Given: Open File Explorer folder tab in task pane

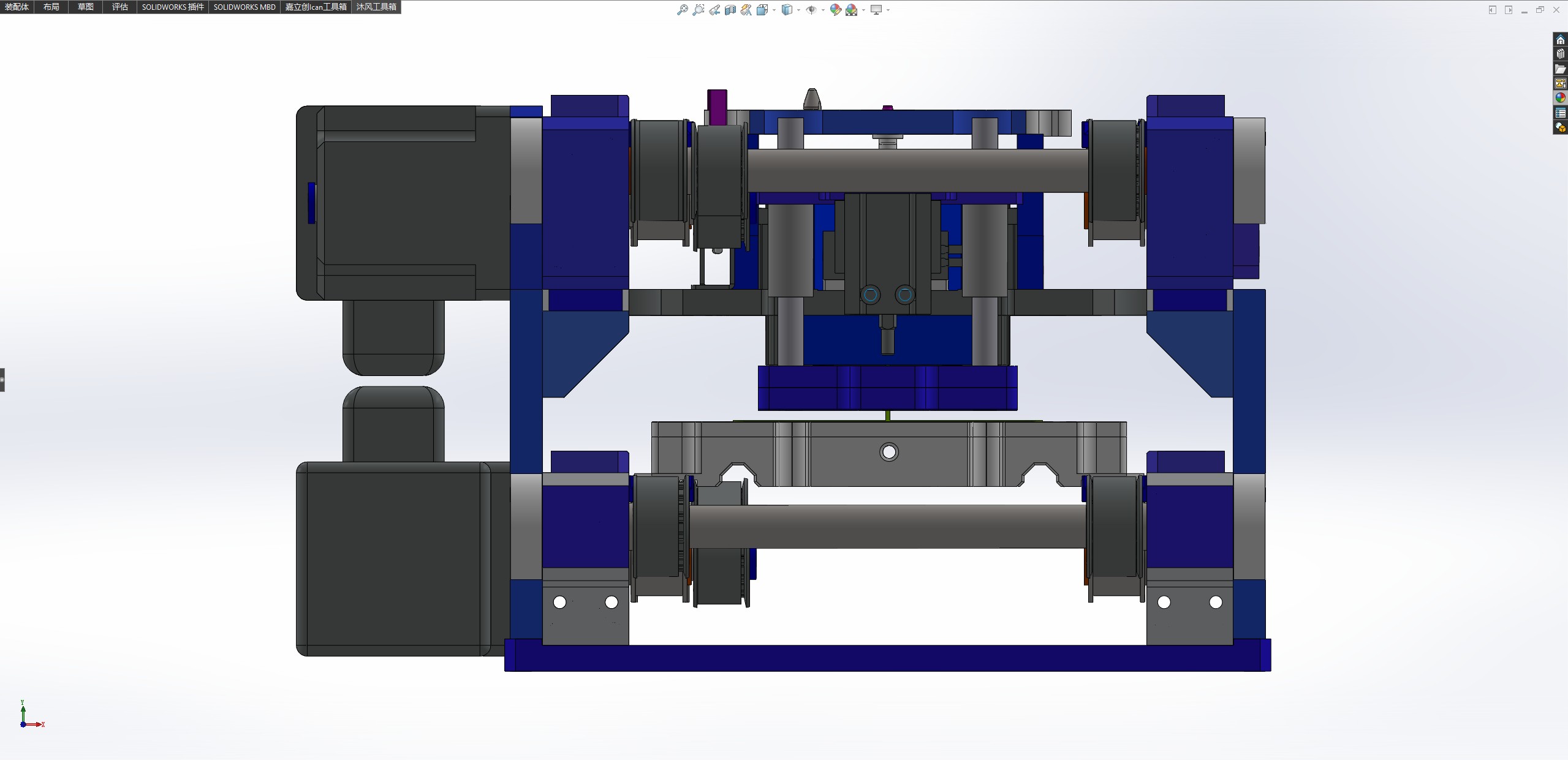Looking at the screenshot, I should click(x=1560, y=69).
